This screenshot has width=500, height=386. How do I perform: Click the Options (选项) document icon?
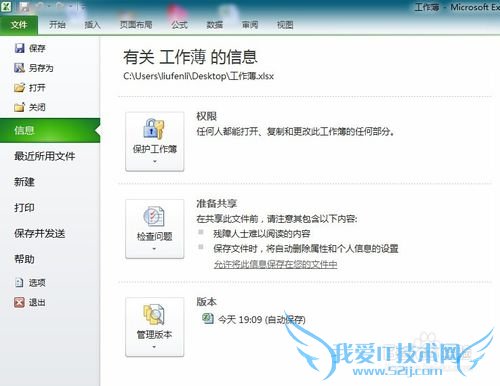19,283
